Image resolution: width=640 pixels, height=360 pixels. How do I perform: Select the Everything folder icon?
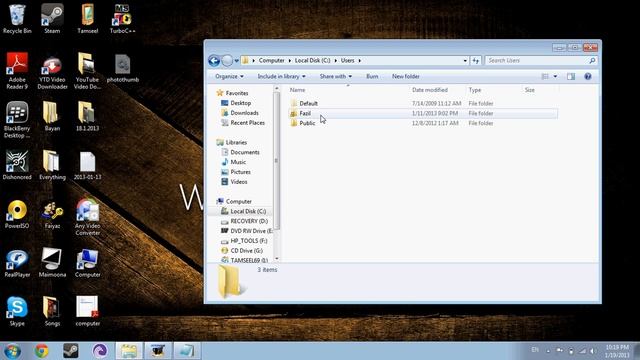tap(52, 165)
